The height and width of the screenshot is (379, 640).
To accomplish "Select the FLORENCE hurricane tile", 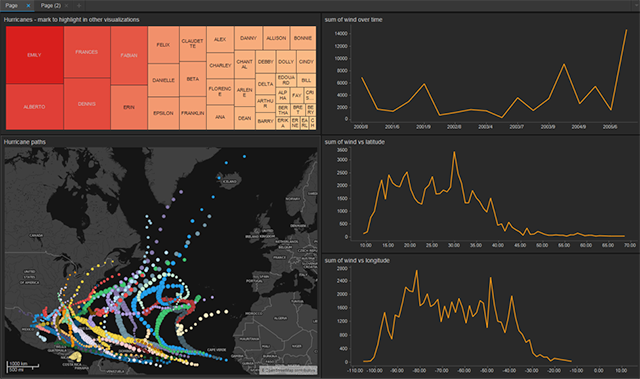I will 220,91.
